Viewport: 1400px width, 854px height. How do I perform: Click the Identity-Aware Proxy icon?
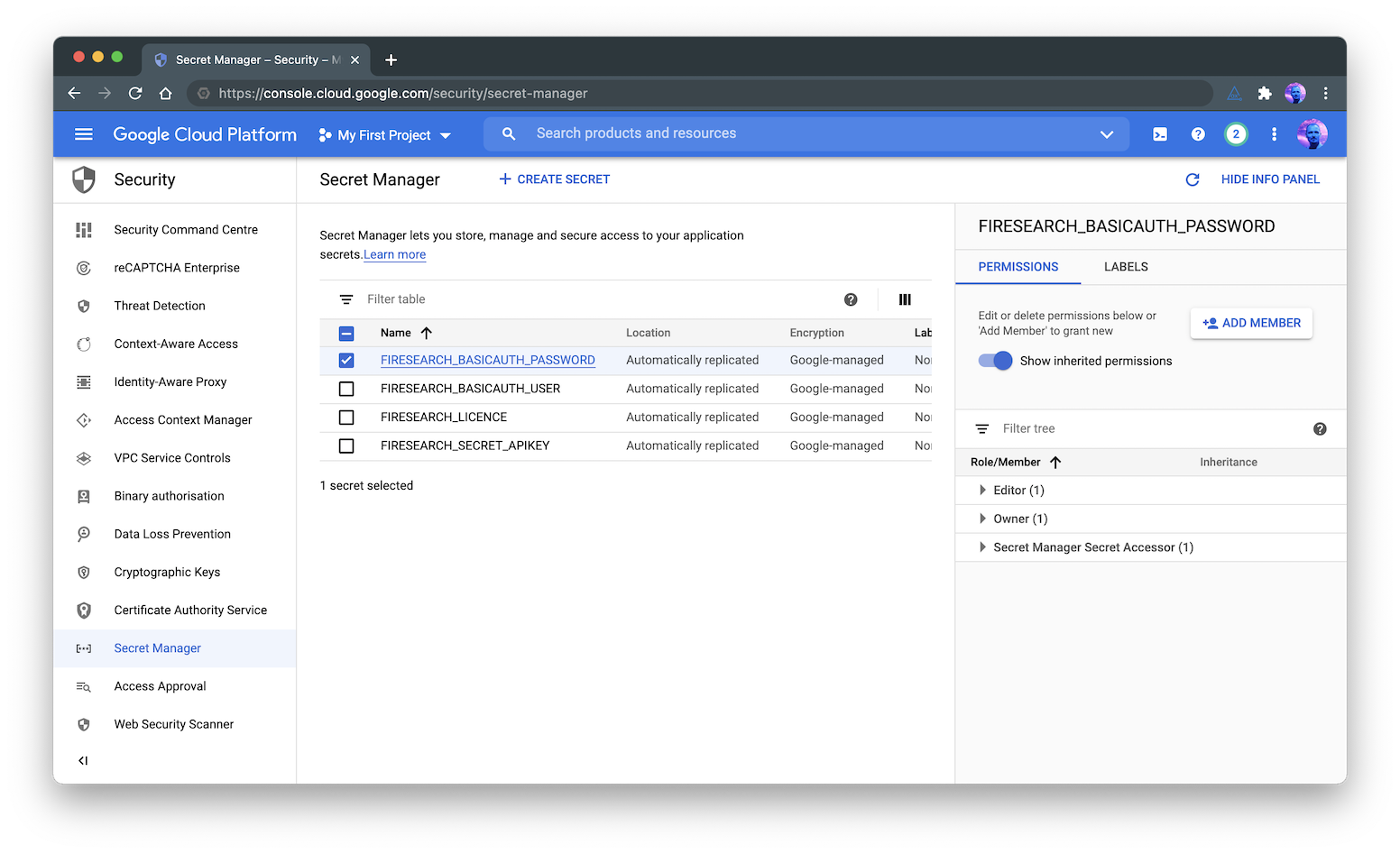84,382
